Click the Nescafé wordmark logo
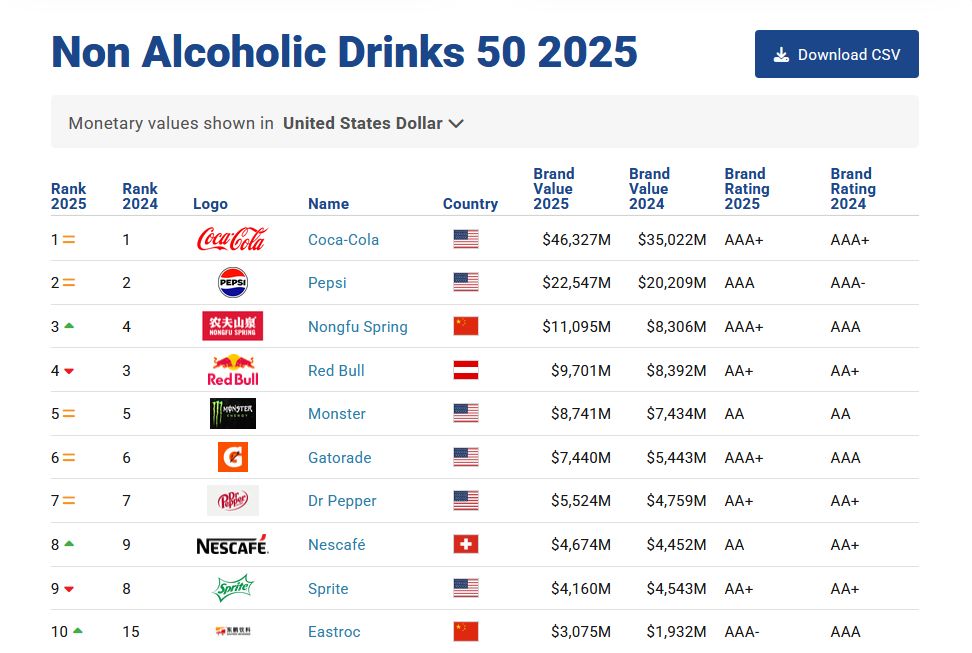 [232, 545]
